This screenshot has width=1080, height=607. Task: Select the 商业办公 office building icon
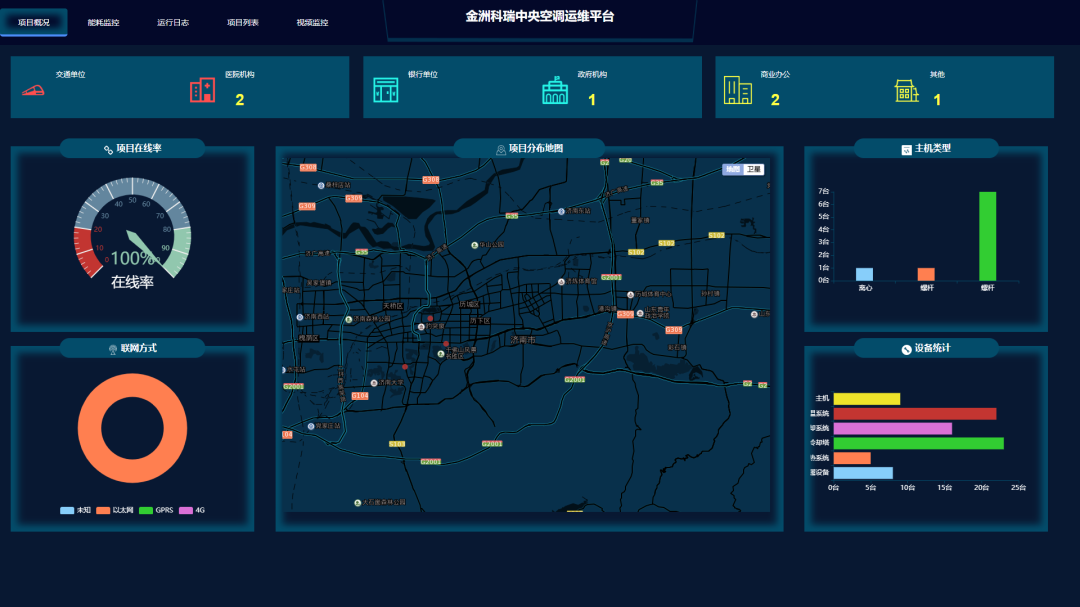click(738, 90)
